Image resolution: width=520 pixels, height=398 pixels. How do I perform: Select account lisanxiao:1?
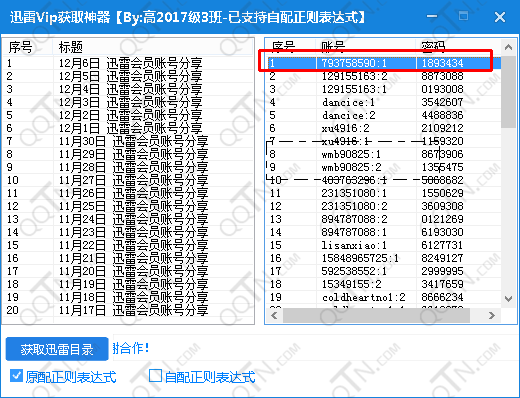click(x=384, y=245)
